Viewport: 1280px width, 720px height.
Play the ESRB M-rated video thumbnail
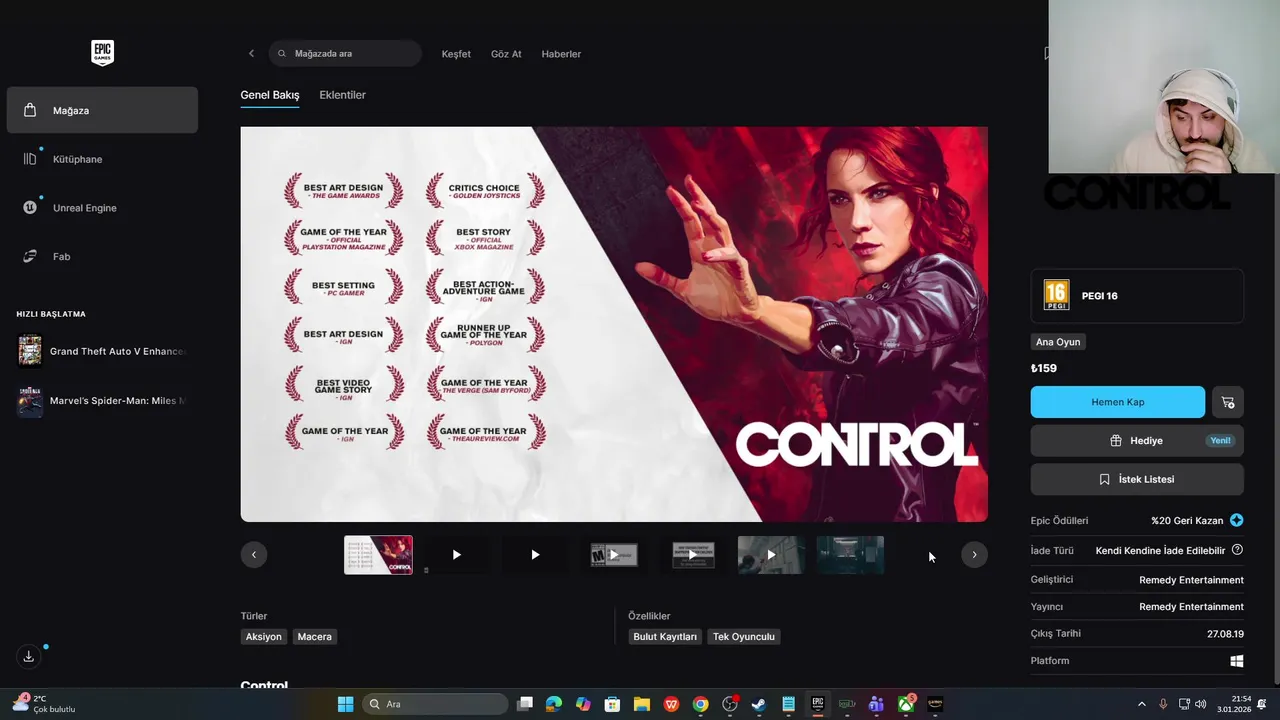[x=614, y=554]
